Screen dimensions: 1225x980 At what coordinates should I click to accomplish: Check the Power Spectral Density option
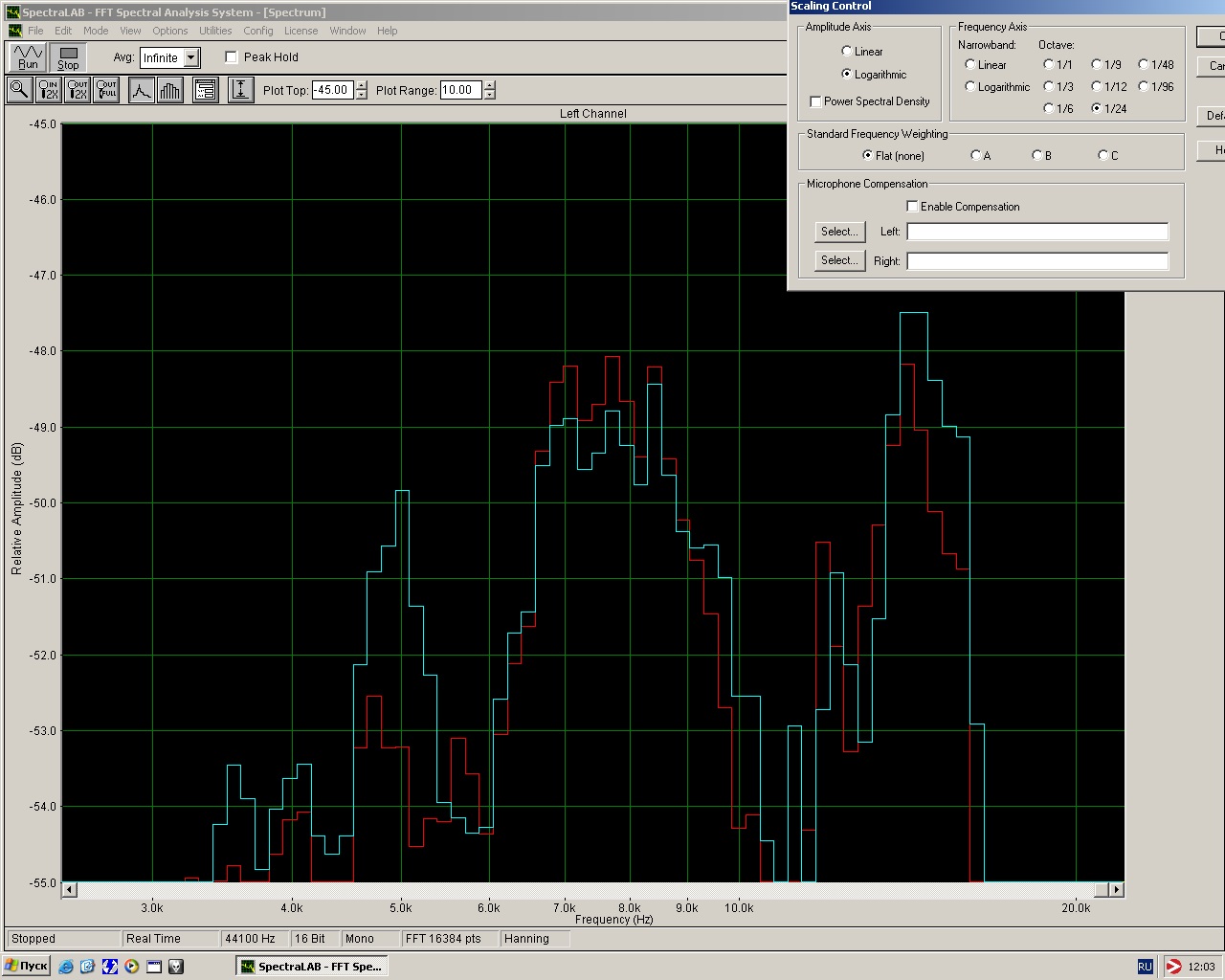pyautogui.click(x=815, y=101)
